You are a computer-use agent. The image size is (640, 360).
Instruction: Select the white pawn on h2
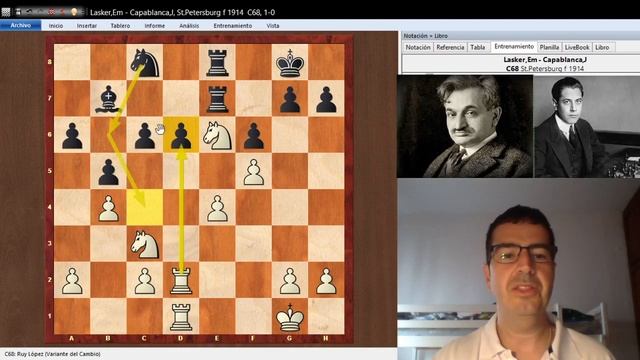pyautogui.click(x=326, y=280)
